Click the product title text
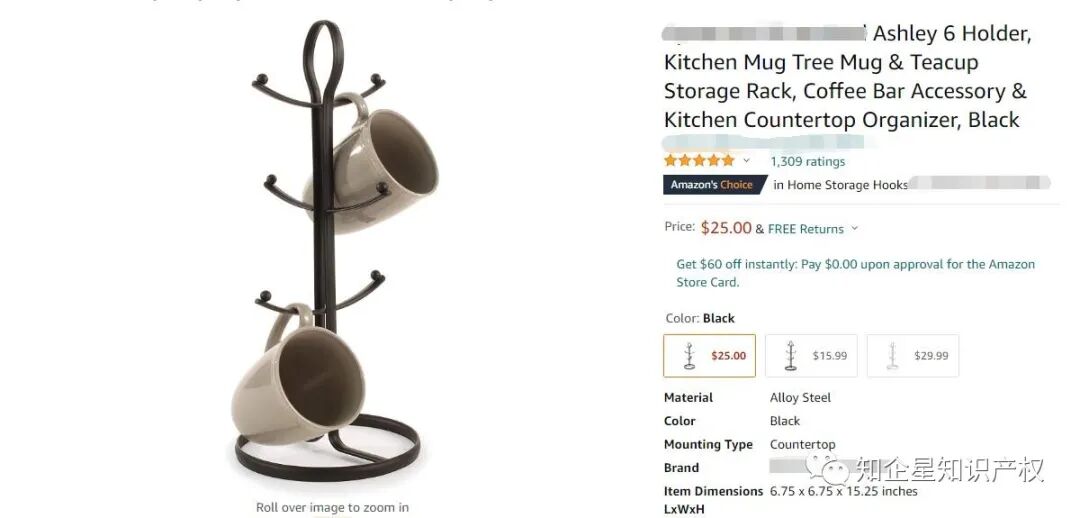 click(847, 76)
